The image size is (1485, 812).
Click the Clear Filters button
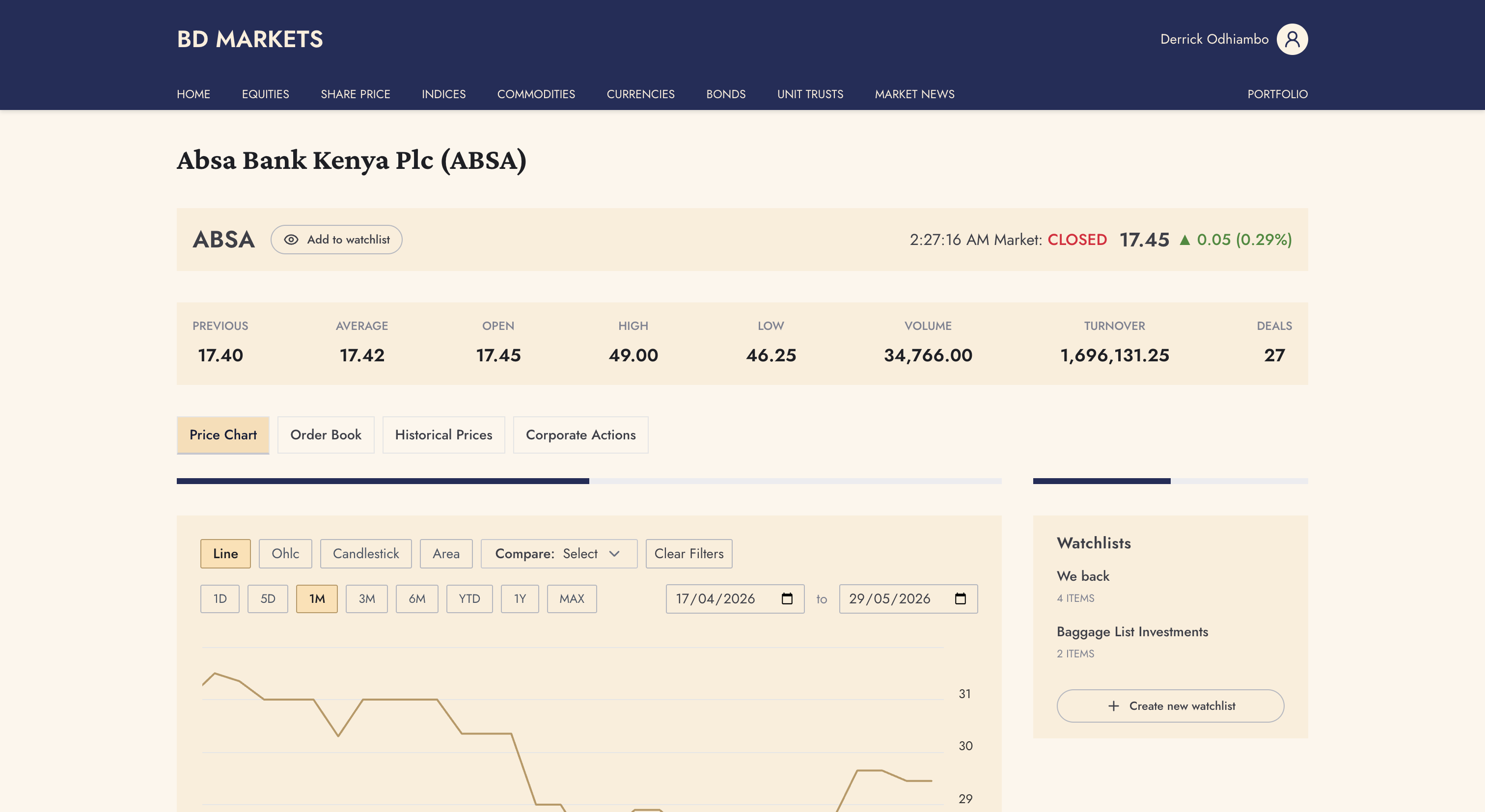tap(689, 554)
